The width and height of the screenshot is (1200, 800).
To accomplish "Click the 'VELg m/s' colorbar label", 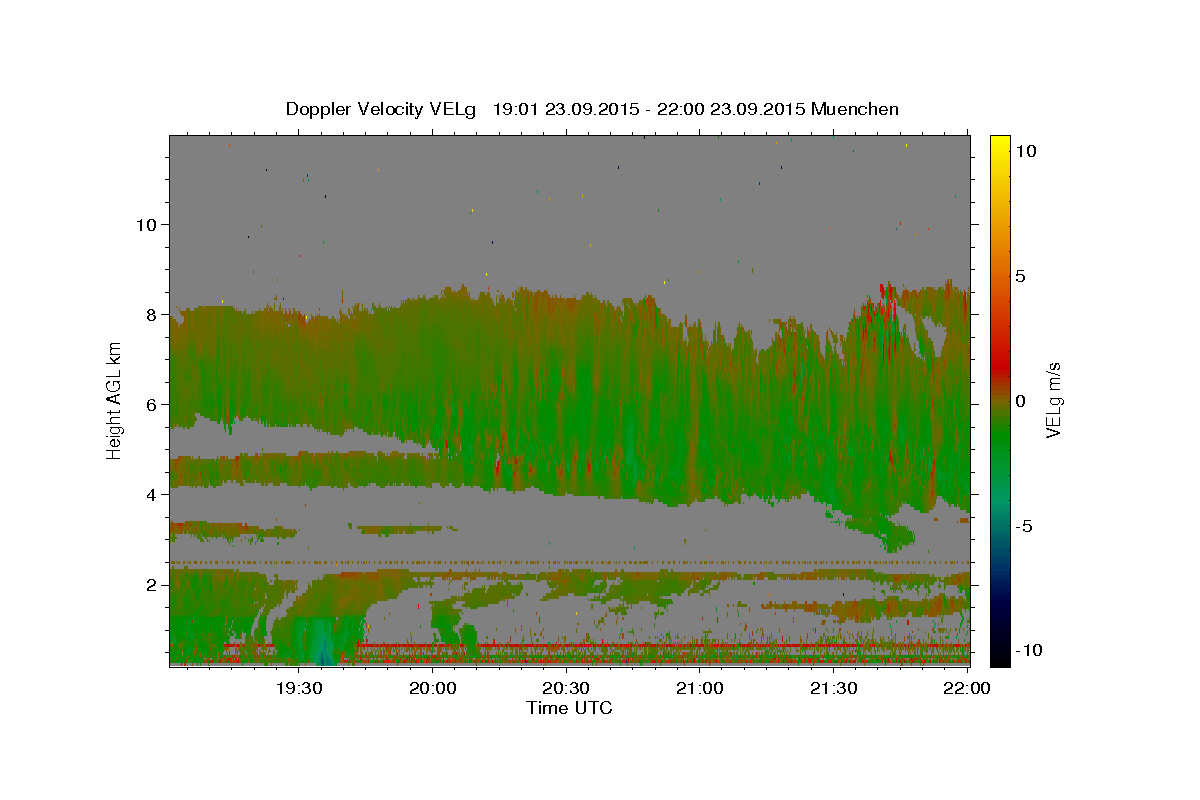I will tap(1053, 400).
